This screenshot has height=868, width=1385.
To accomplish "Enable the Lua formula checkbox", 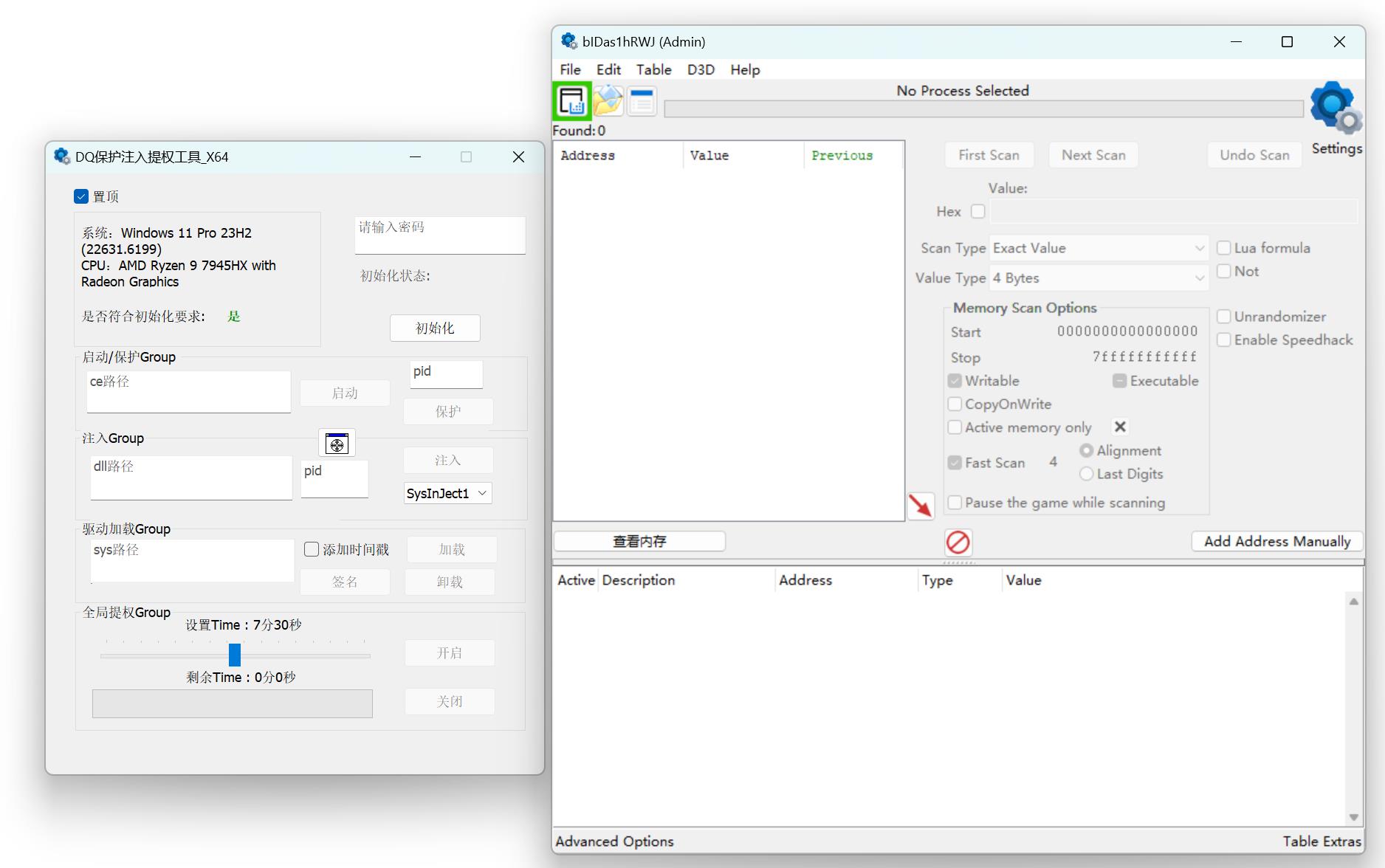I will tap(1223, 248).
